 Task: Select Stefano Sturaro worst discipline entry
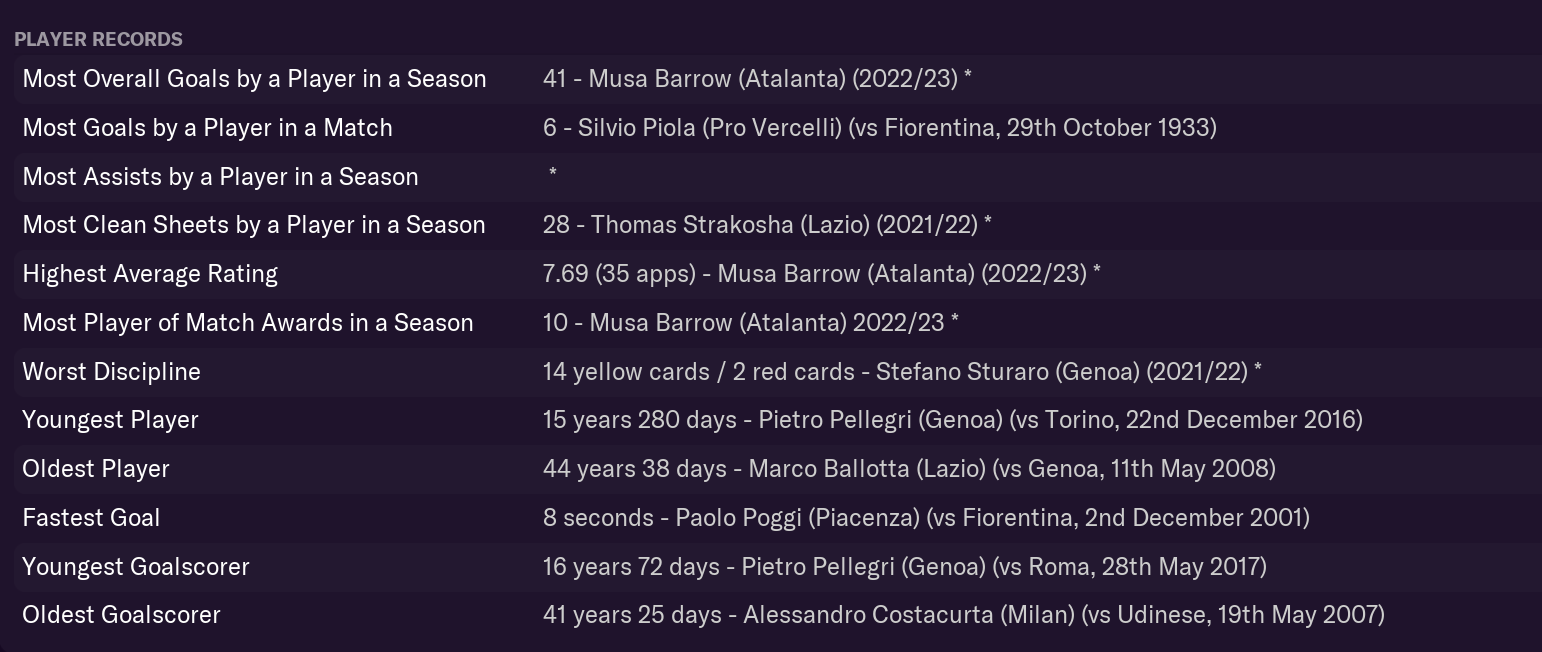point(902,372)
